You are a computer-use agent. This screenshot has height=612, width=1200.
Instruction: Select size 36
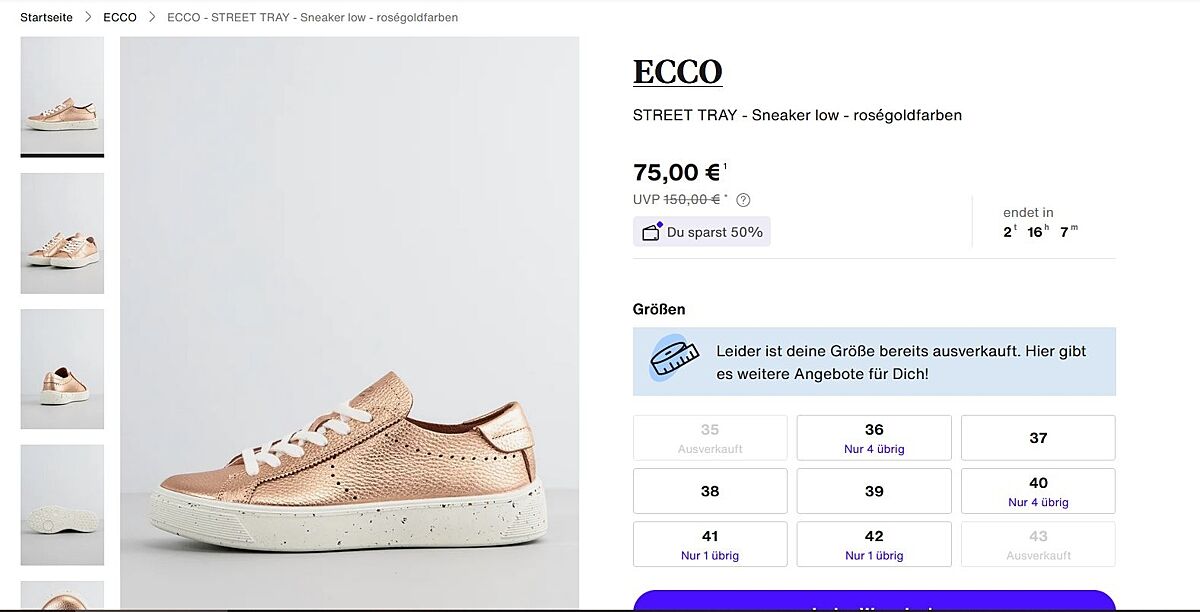pyautogui.click(x=874, y=438)
